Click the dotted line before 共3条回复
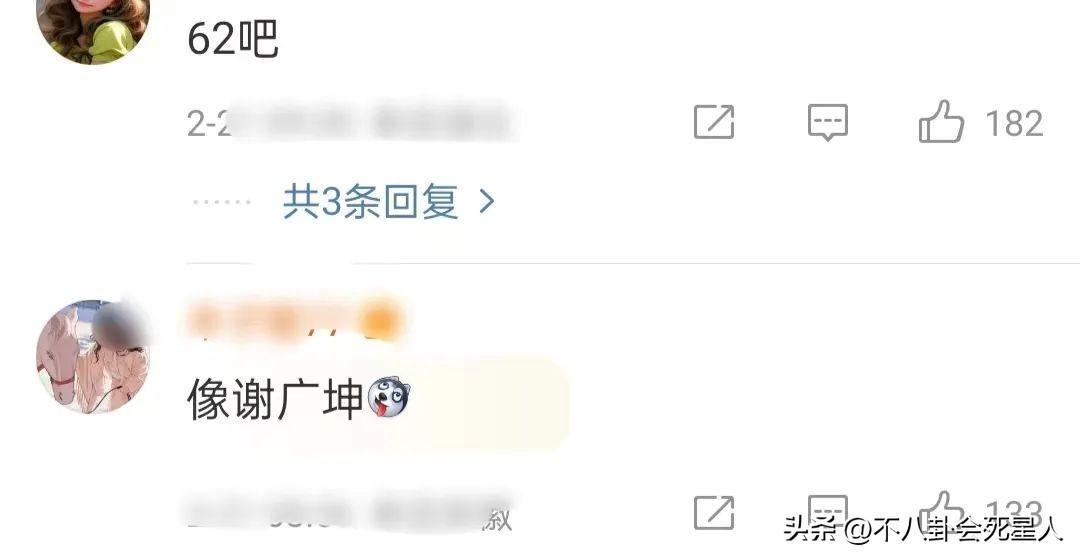1080x559 pixels. point(222,202)
